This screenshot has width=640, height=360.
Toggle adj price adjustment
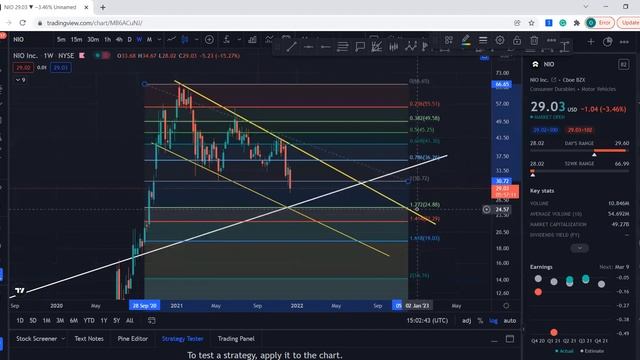(467, 321)
